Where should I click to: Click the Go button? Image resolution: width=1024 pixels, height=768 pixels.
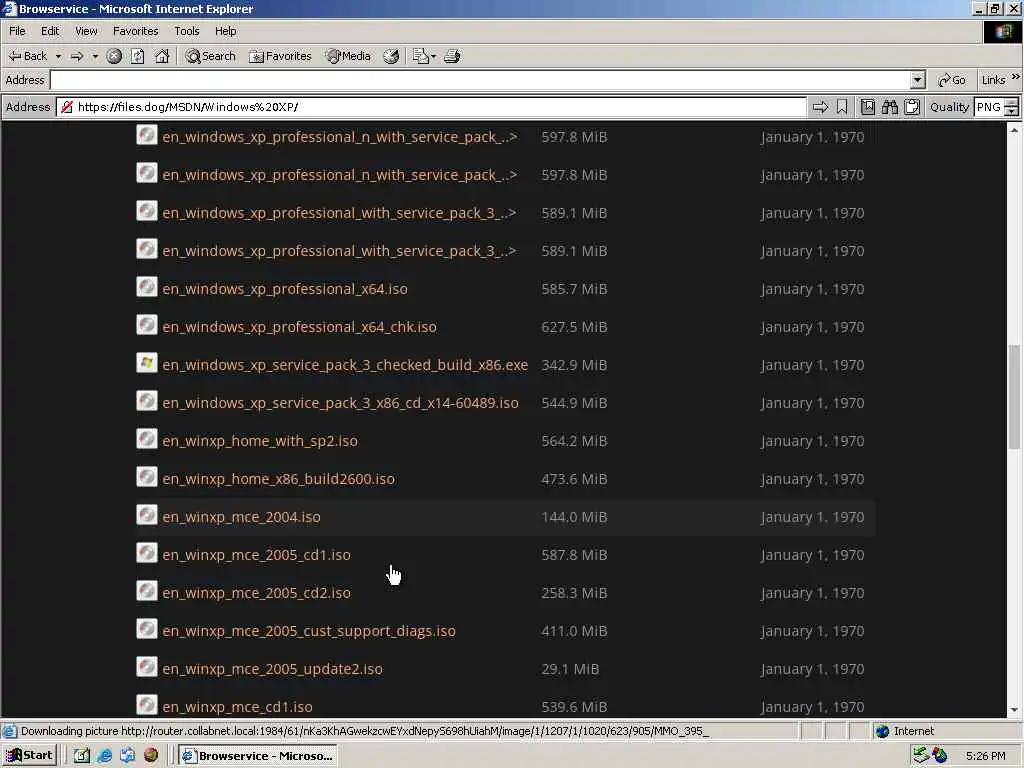click(952, 80)
